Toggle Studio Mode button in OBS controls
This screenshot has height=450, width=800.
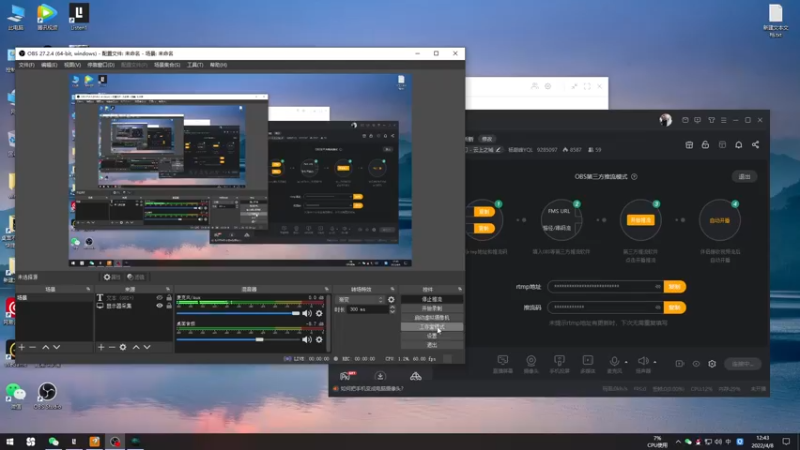click(432, 327)
